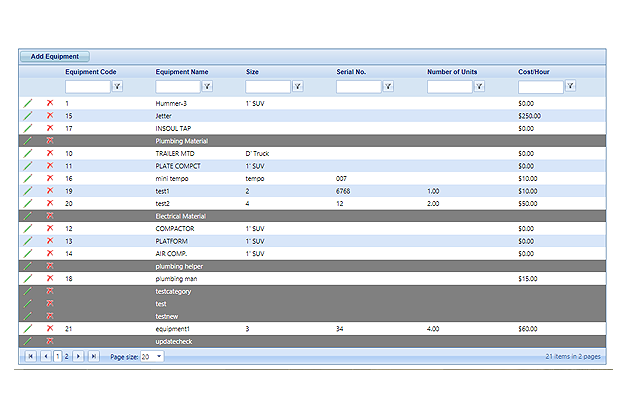The width and height of the screenshot is (624, 414).
Task: Click the Add Equipment button
Action: [55, 56]
